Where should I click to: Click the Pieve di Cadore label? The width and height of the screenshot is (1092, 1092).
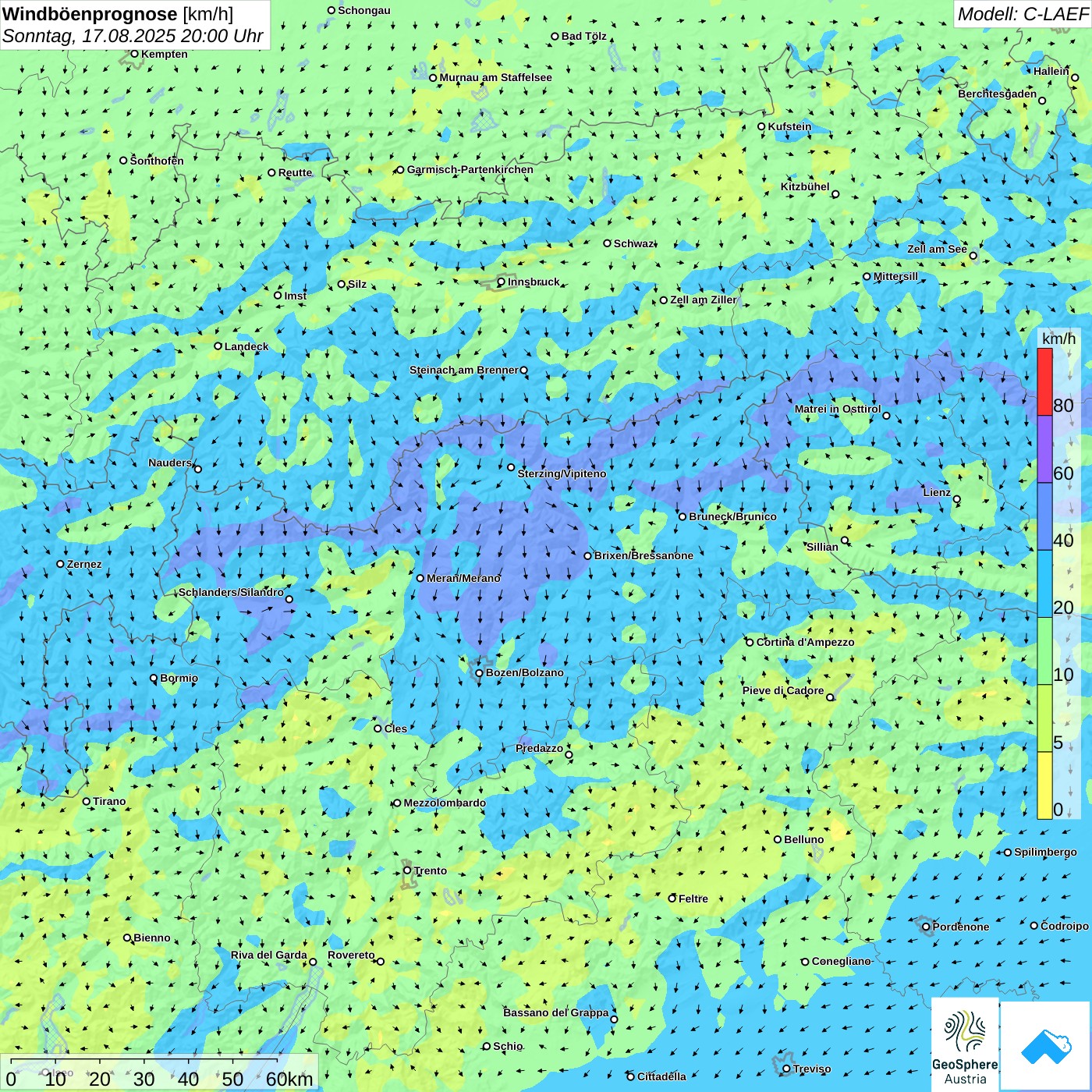[x=783, y=690]
